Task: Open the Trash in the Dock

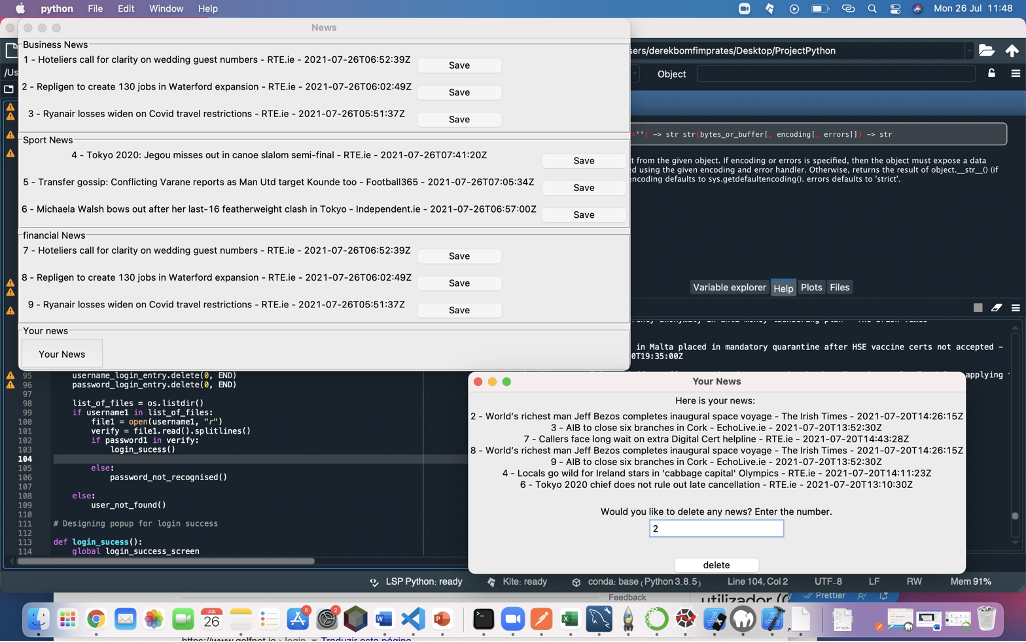Action: click(x=986, y=619)
